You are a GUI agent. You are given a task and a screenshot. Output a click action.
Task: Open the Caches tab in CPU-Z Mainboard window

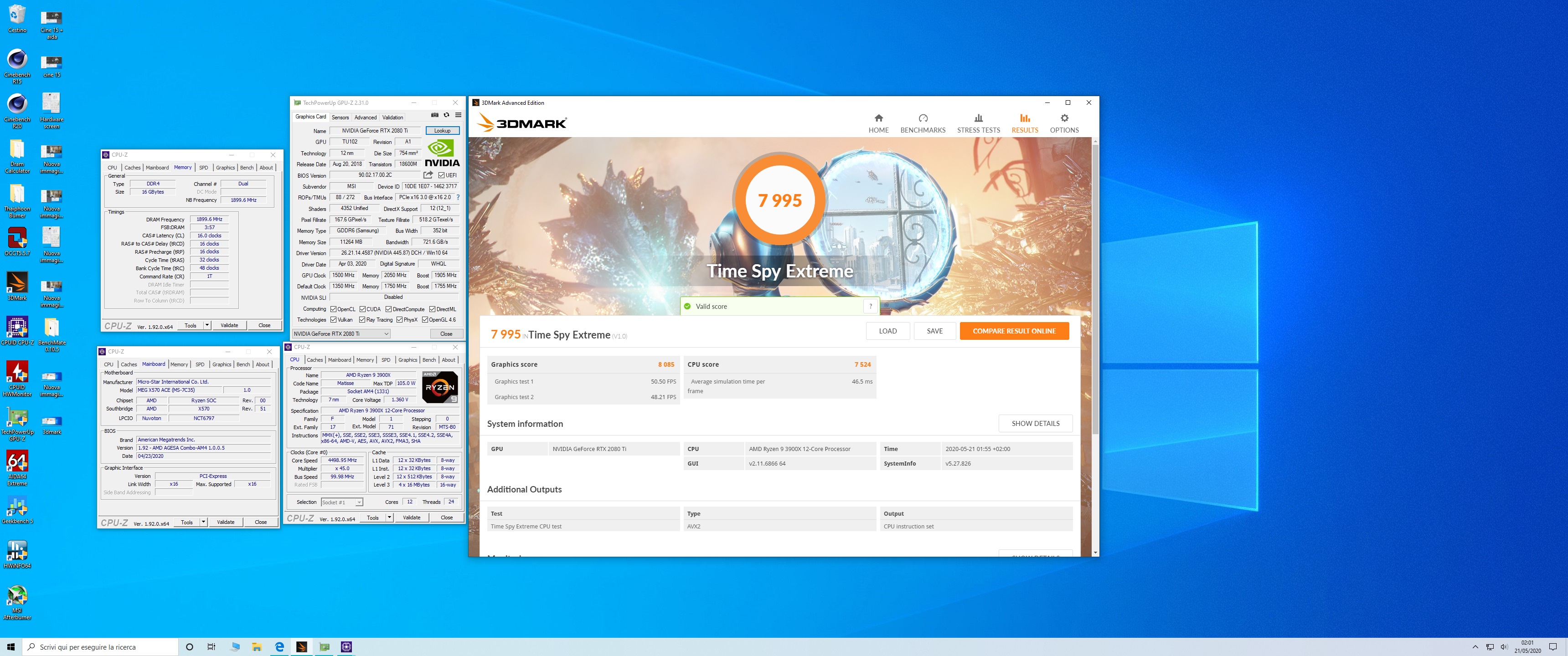[x=129, y=364]
